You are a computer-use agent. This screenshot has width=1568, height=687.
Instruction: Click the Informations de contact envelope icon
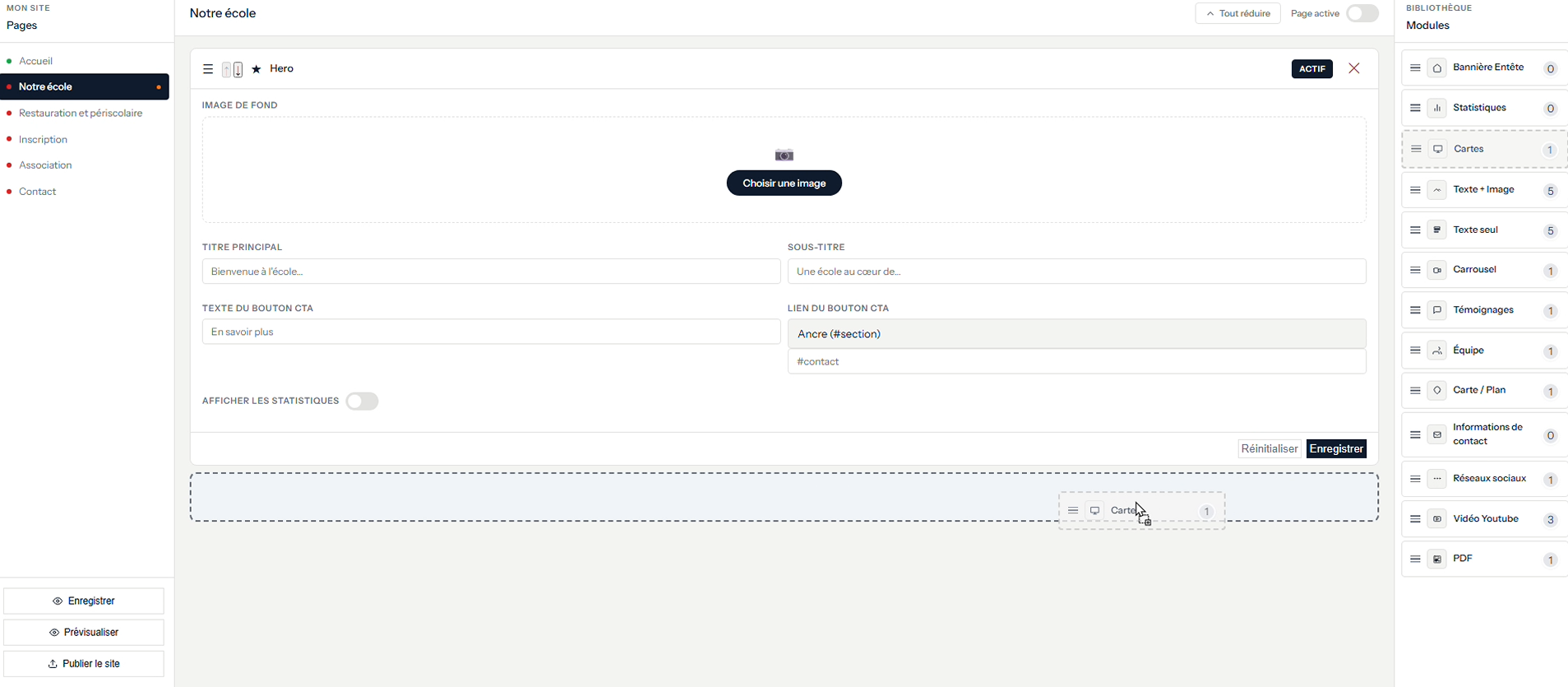point(1437,434)
